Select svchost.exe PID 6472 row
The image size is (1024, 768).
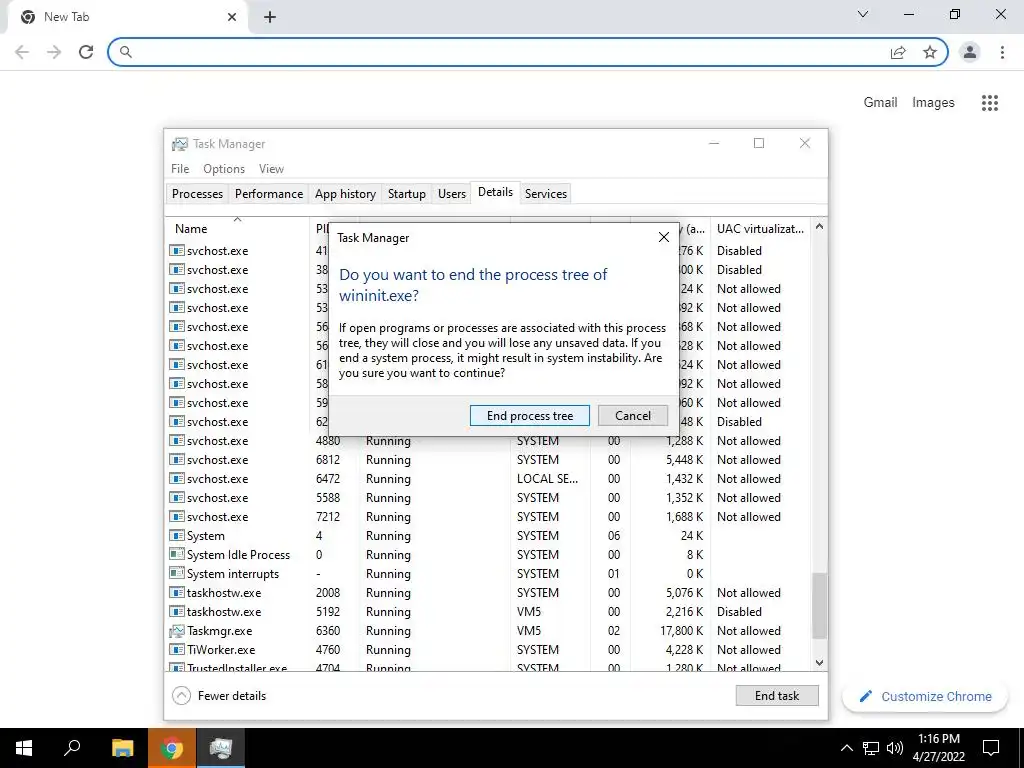coord(488,479)
